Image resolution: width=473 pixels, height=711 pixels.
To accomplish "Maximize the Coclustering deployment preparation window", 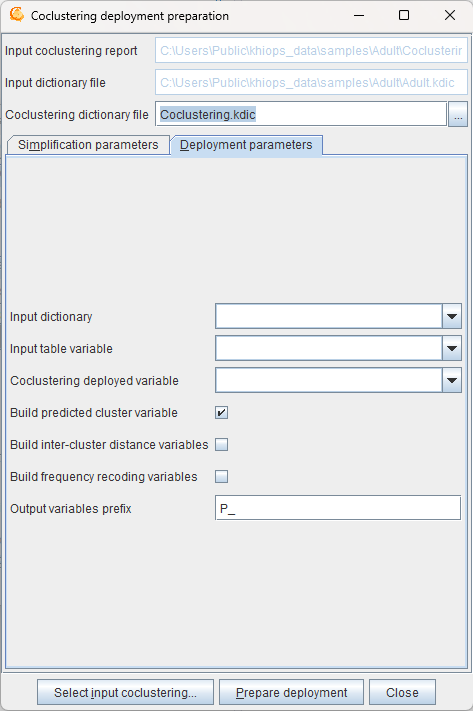I will point(404,15).
